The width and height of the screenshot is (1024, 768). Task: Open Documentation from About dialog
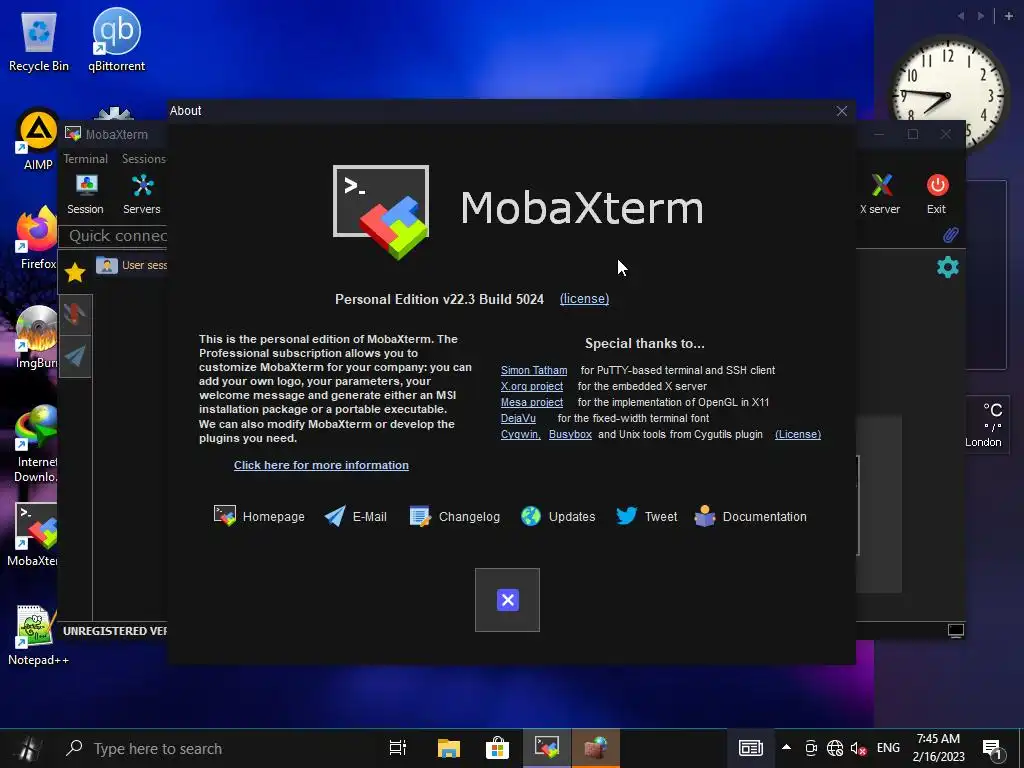coord(750,517)
